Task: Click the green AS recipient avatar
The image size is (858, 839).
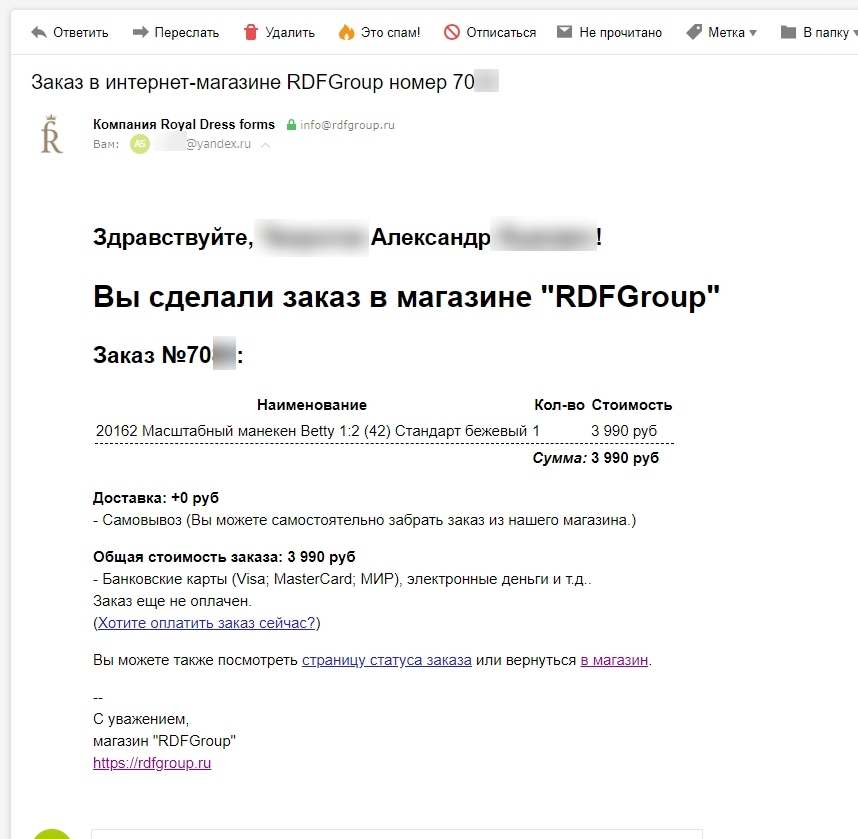Action: [x=140, y=144]
